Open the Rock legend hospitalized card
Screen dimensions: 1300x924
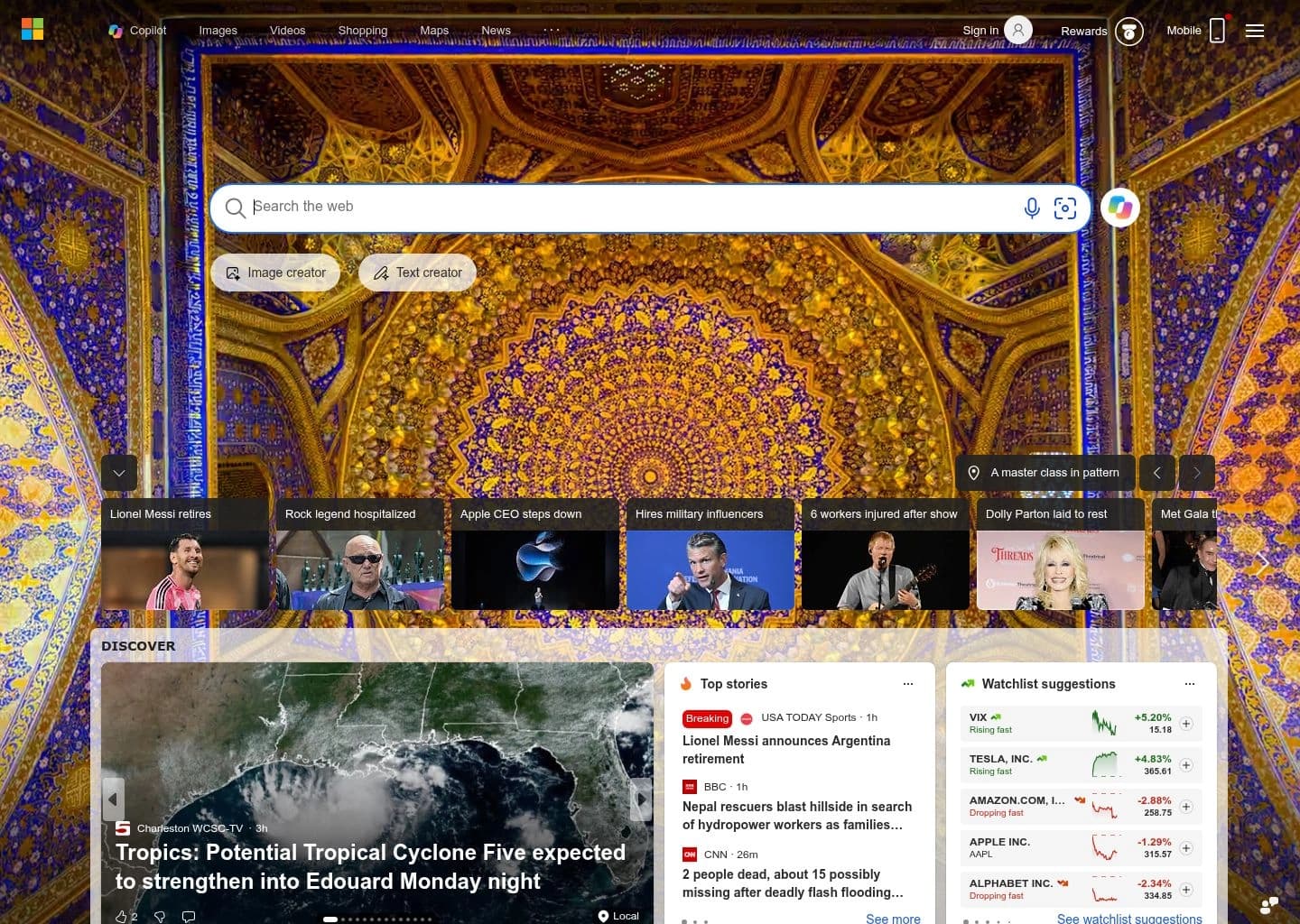pos(360,554)
